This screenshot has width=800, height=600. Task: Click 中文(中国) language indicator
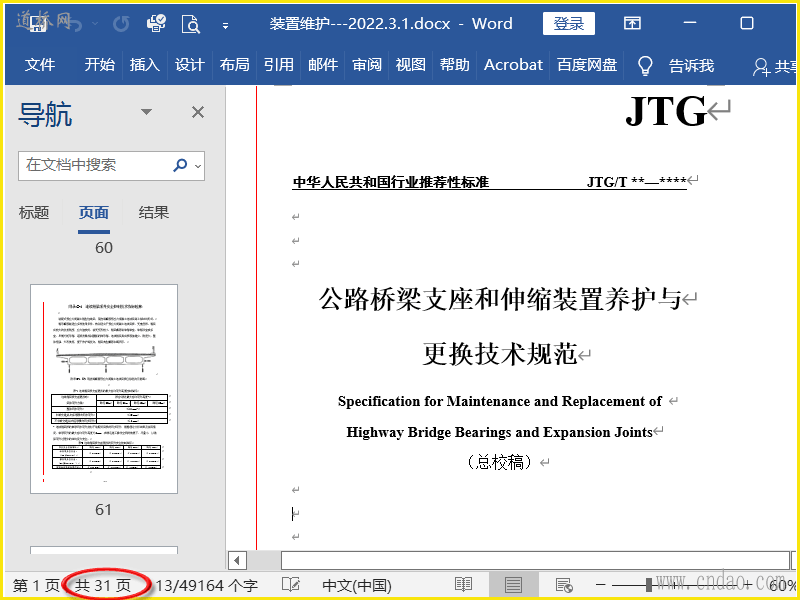pos(357,586)
